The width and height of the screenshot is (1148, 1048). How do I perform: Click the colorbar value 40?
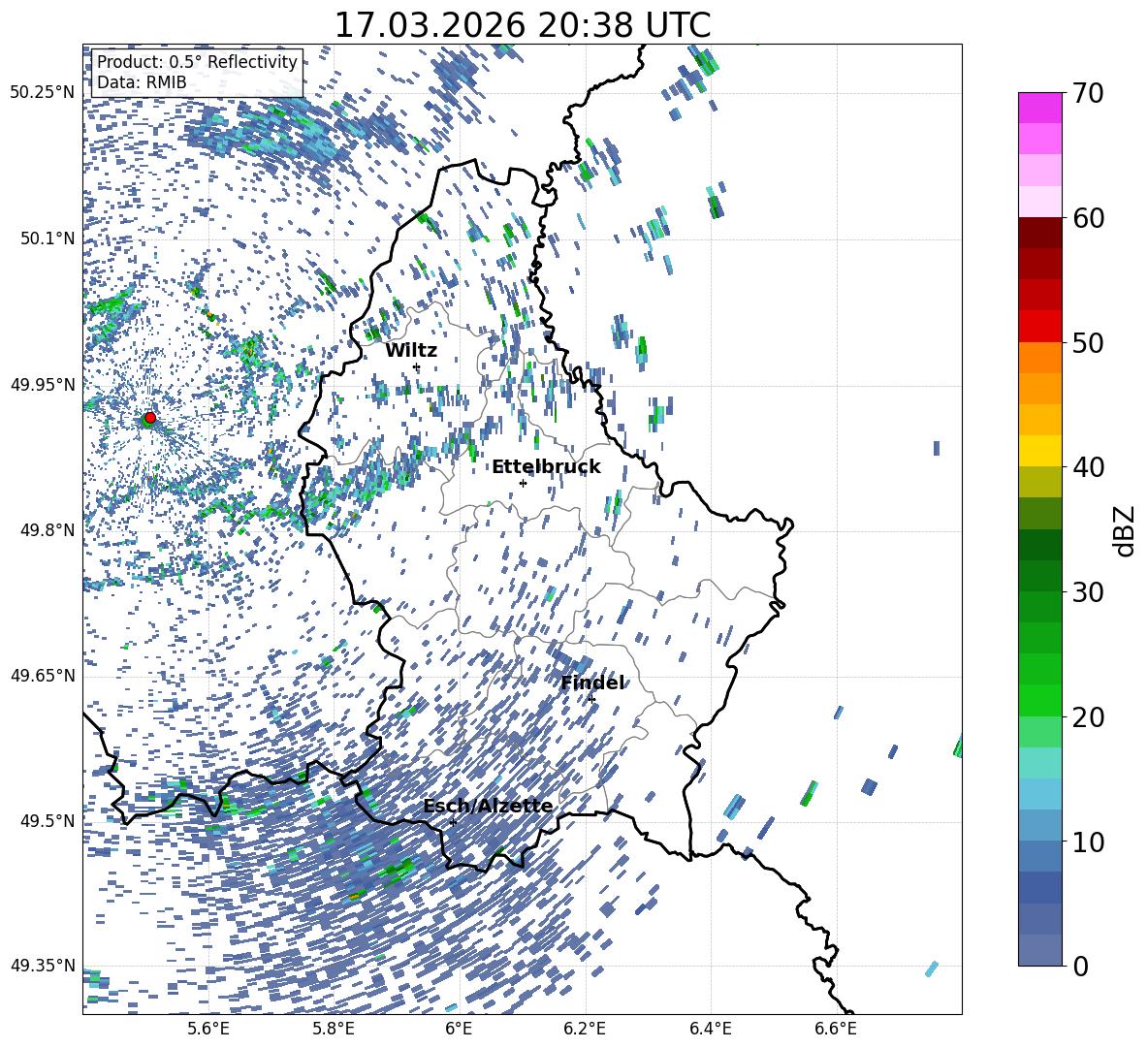(1087, 467)
